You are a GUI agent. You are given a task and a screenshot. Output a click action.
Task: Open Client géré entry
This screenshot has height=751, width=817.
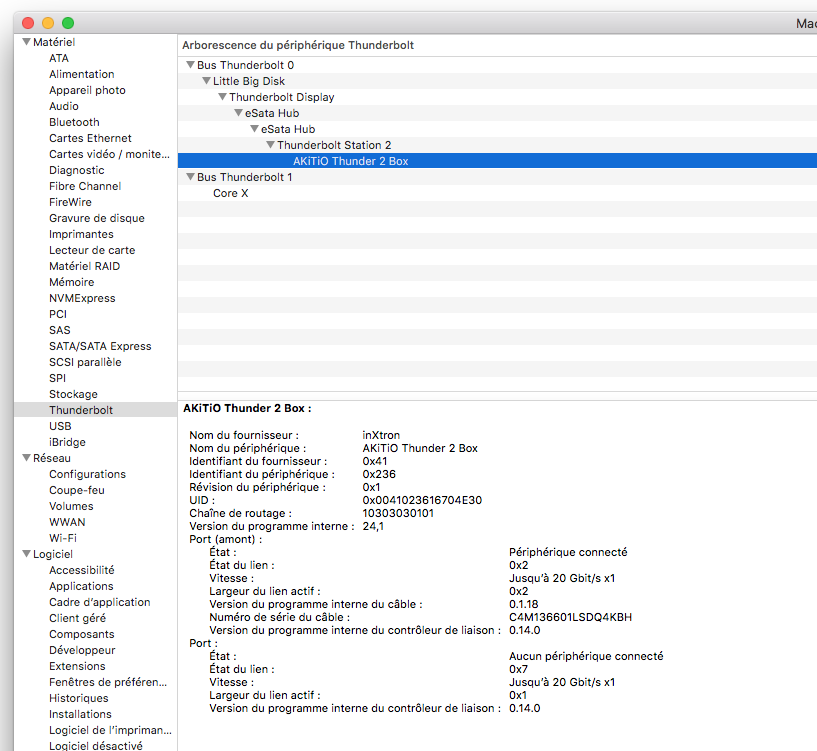(78, 618)
